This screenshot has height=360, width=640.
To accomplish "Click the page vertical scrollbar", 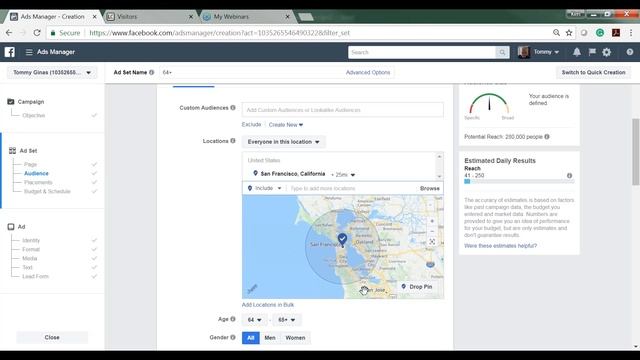I will tap(636, 152).
